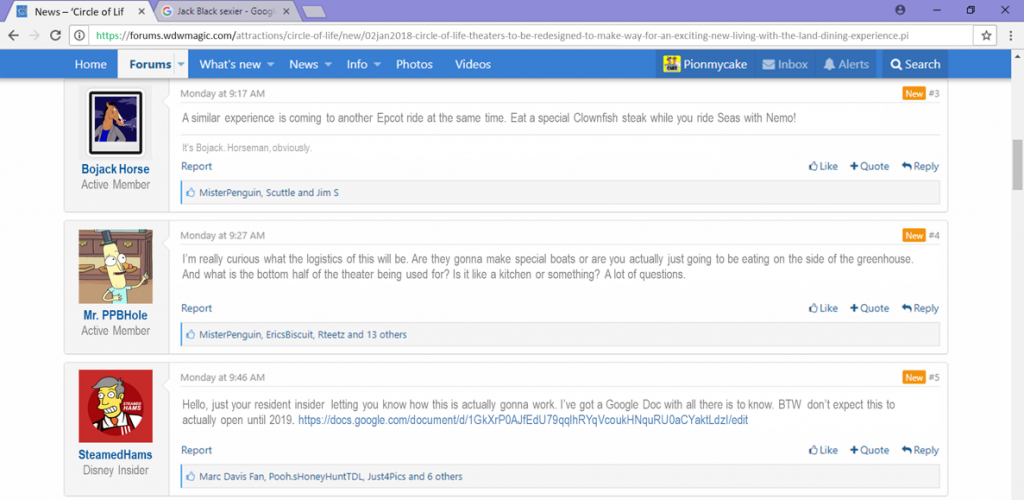Show the '6 others' who liked post #5

(444, 477)
